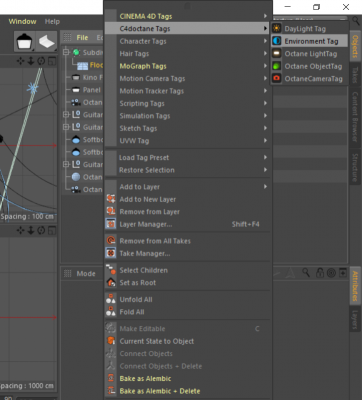362x400 pixels.
Task: Expand the Add to Layer arrow
Action: click(265, 187)
